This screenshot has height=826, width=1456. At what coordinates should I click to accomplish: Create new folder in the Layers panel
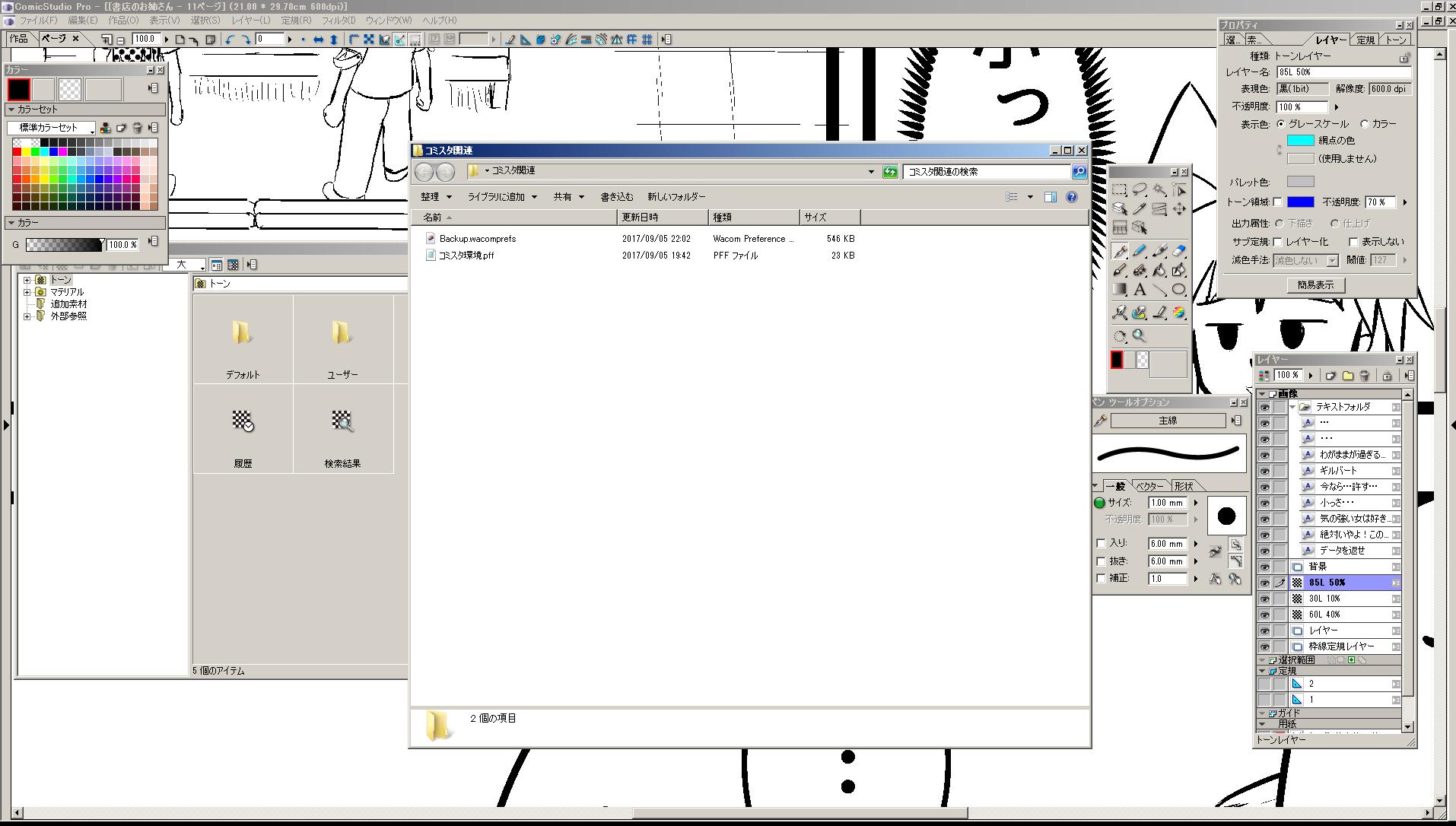pyautogui.click(x=1347, y=376)
